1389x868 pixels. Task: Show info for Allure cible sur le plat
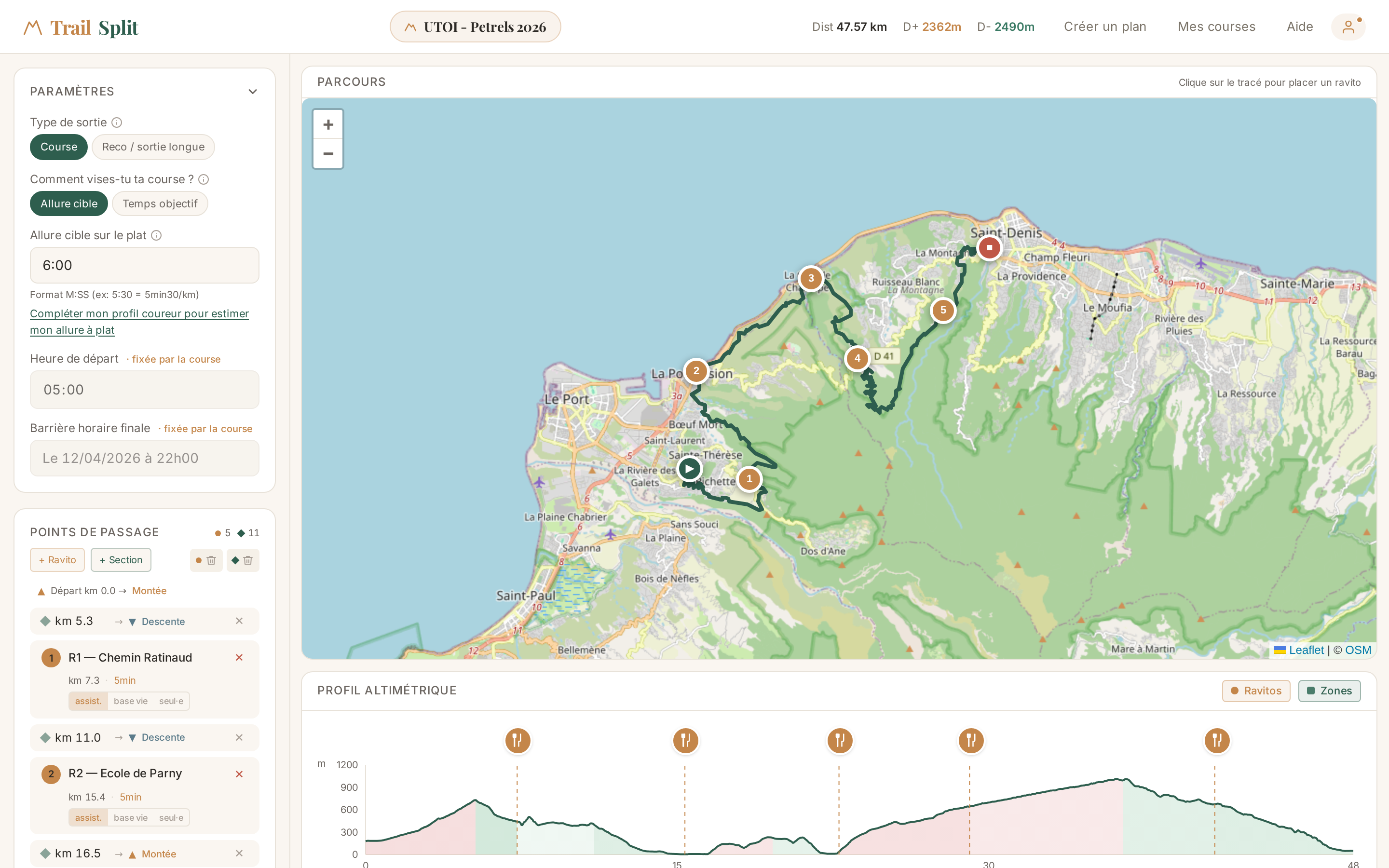pos(156,235)
